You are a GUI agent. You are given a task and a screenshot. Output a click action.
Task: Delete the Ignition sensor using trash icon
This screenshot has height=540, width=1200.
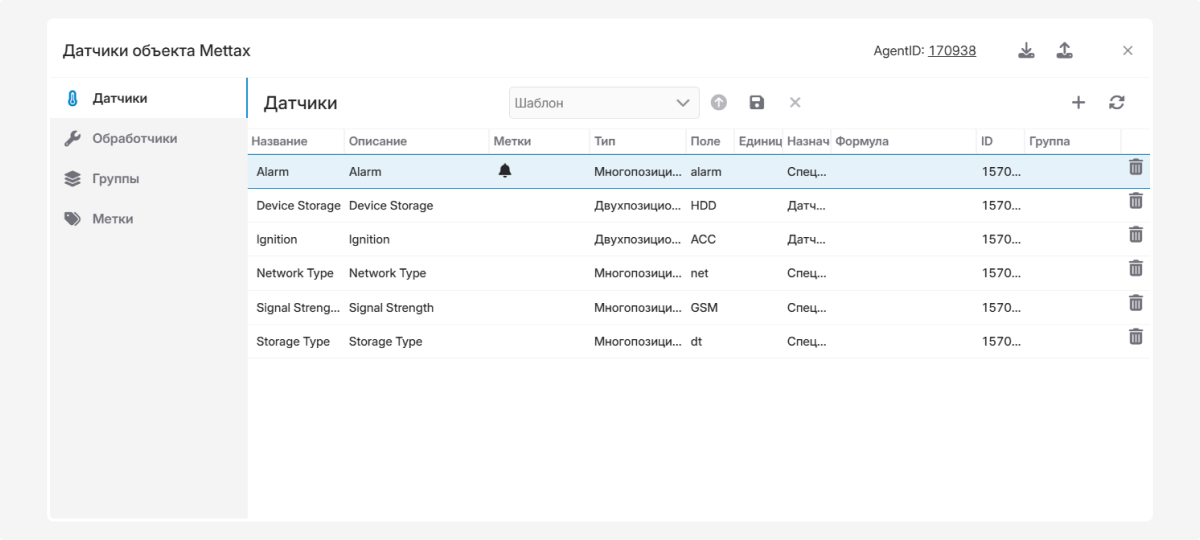[1136, 235]
